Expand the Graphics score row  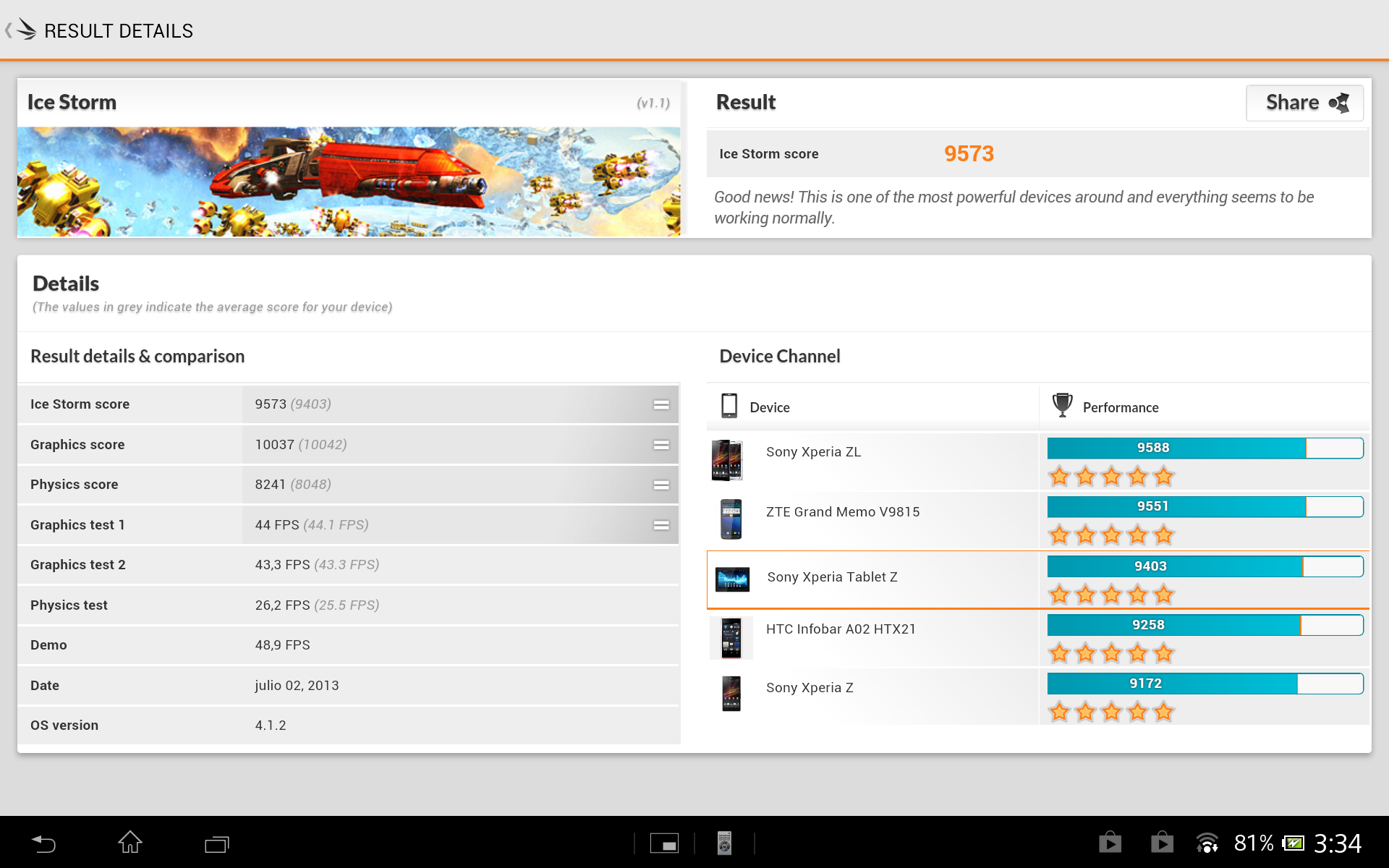pos(660,445)
